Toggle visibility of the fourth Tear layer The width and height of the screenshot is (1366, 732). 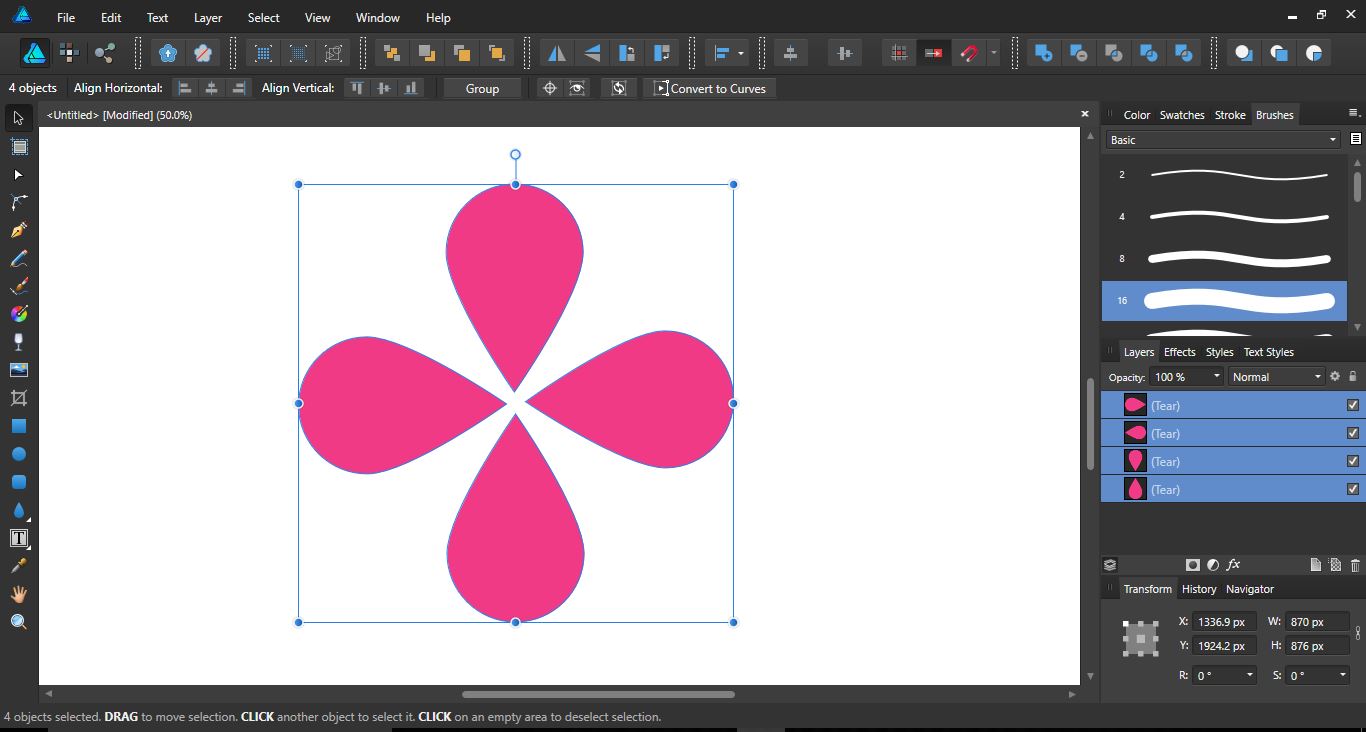click(1353, 489)
